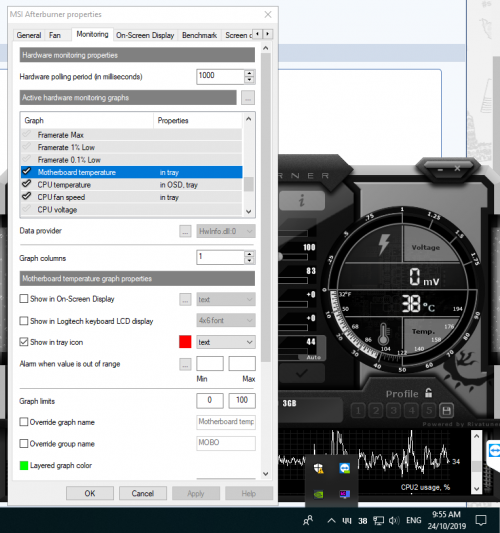
Task: Open the Screen capture tab
Action: (x=238, y=35)
